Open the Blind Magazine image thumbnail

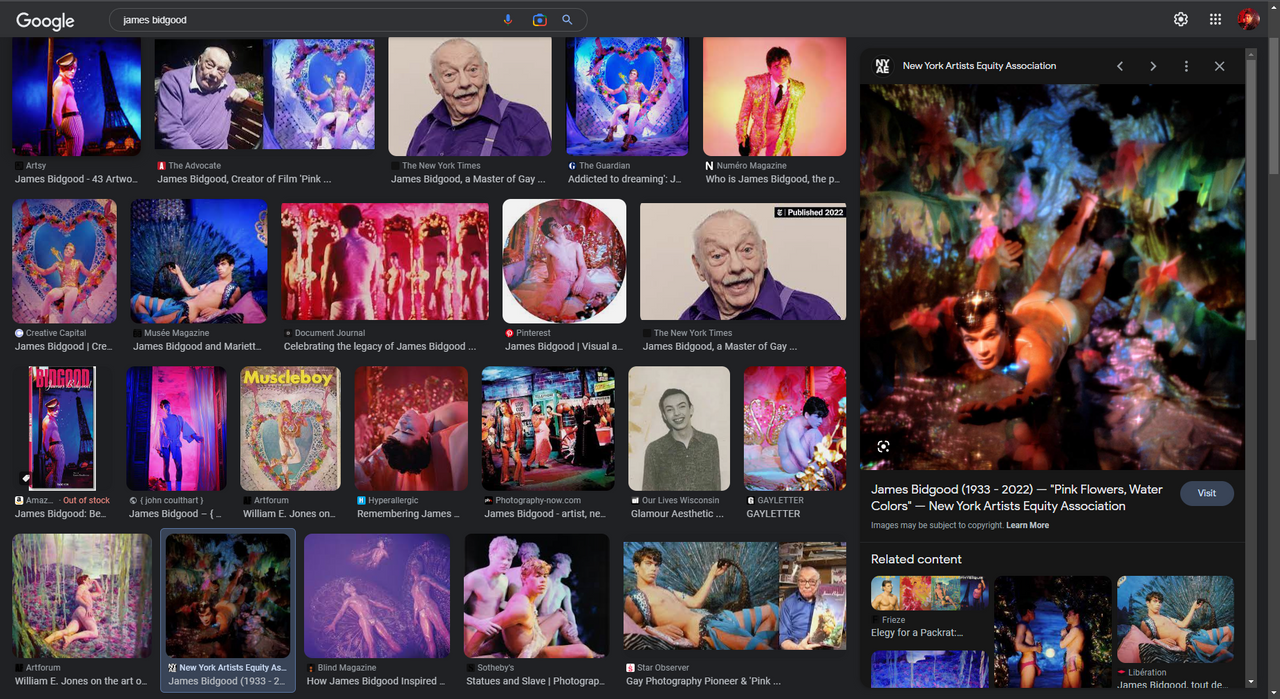pyautogui.click(x=377, y=595)
